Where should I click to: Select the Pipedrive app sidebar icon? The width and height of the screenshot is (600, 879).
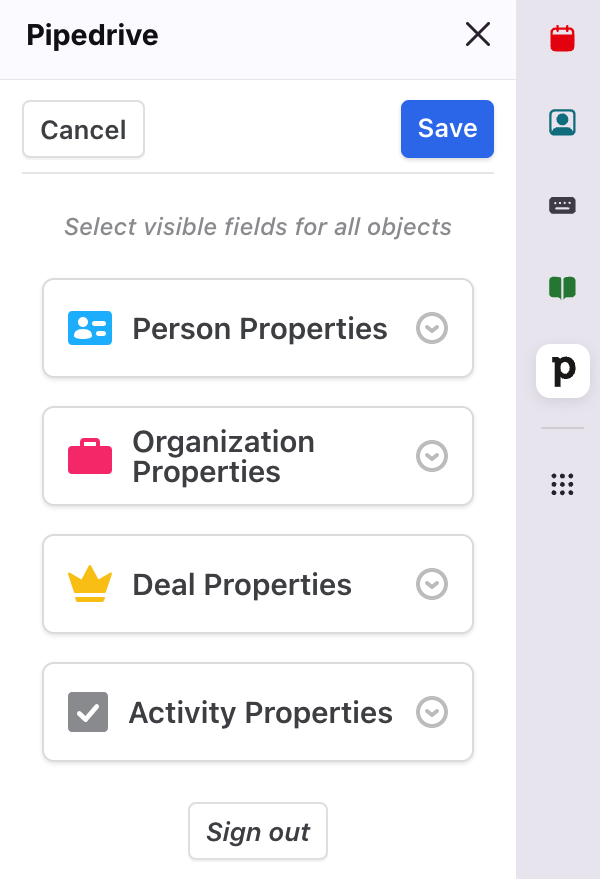(x=563, y=371)
